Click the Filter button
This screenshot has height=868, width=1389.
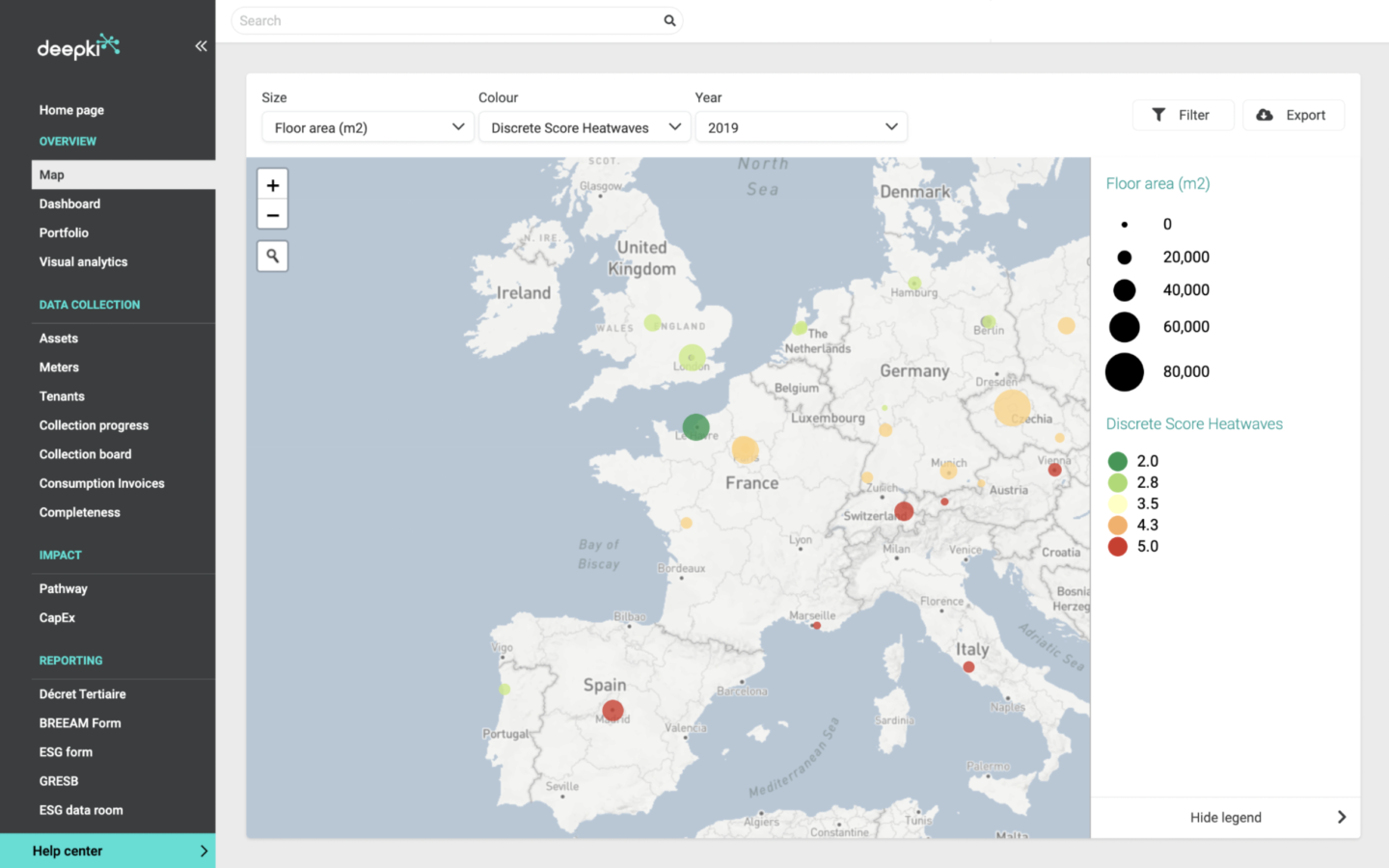pyautogui.click(x=1183, y=115)
